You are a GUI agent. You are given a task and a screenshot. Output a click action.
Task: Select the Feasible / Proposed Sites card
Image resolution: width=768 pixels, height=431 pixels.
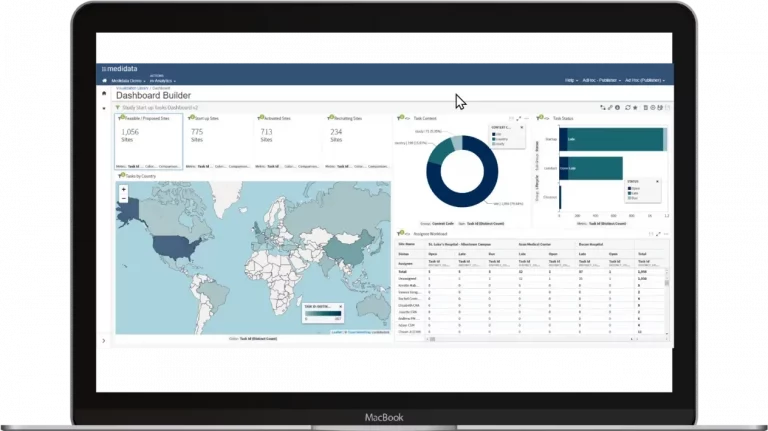click(149, 141)
